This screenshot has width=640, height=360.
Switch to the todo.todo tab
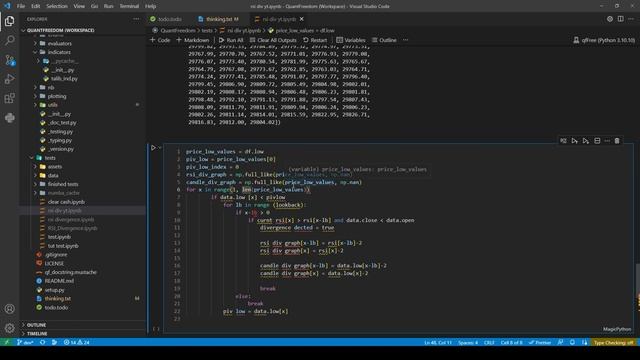[x=166, y=19]
